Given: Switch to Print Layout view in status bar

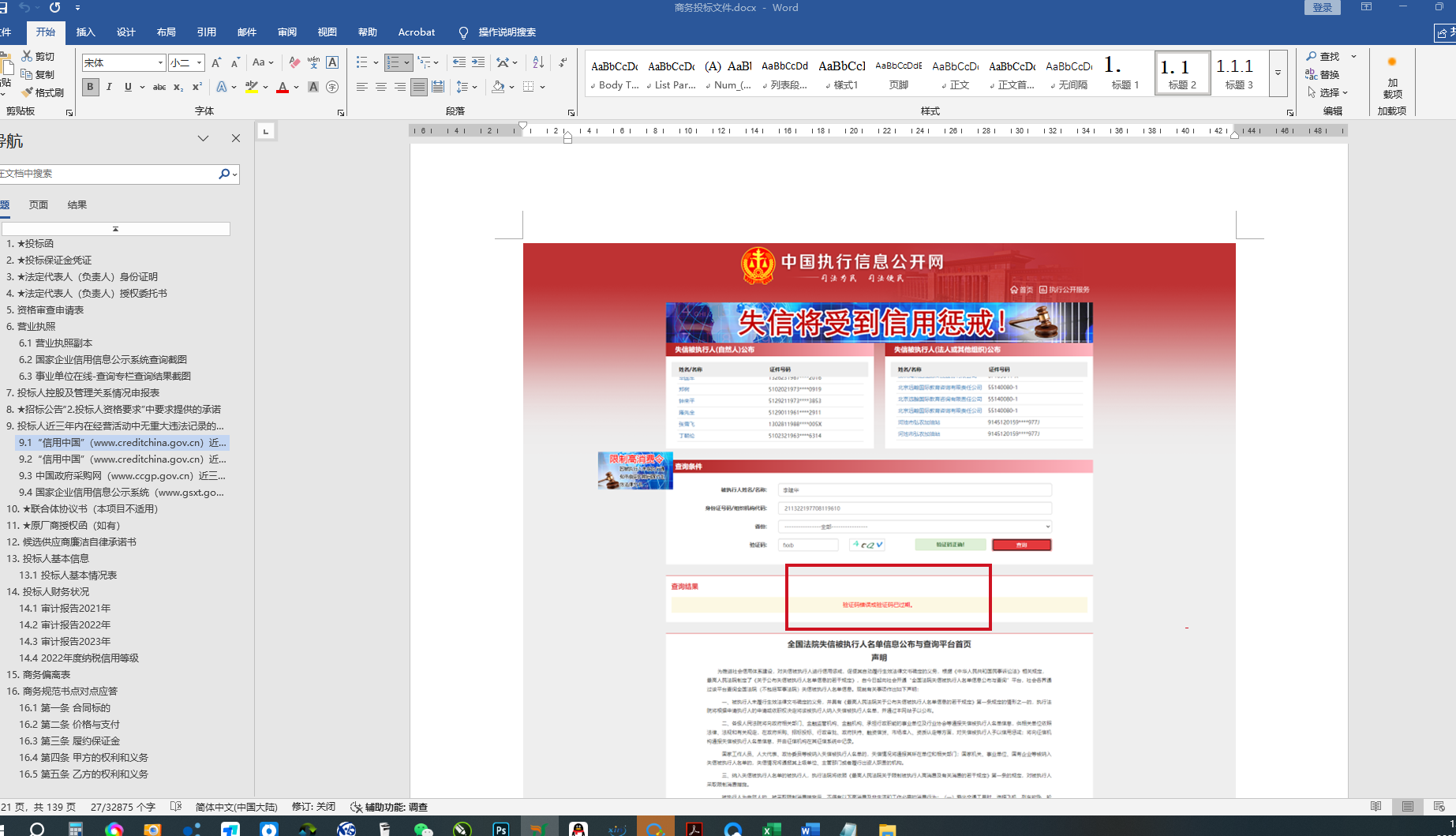Looking at the screenshot, I should [x=1408, y=807].
